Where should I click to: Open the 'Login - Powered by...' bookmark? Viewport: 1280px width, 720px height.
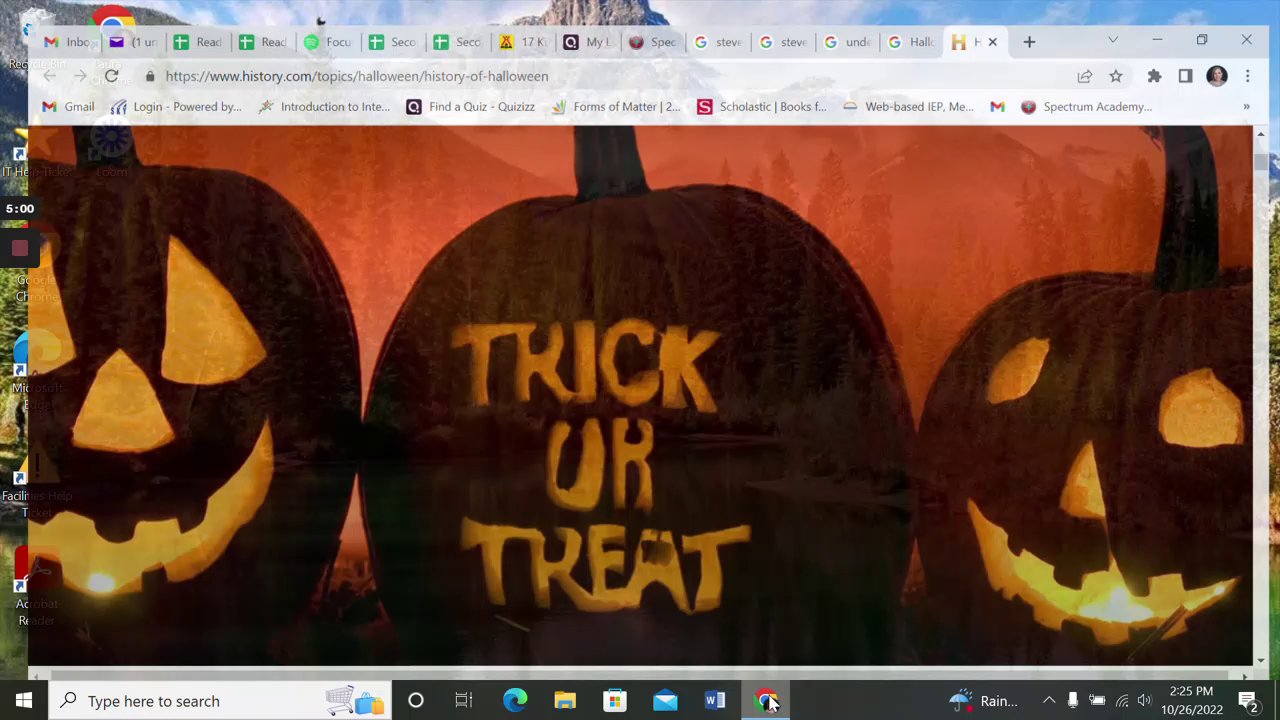[176, 107]
